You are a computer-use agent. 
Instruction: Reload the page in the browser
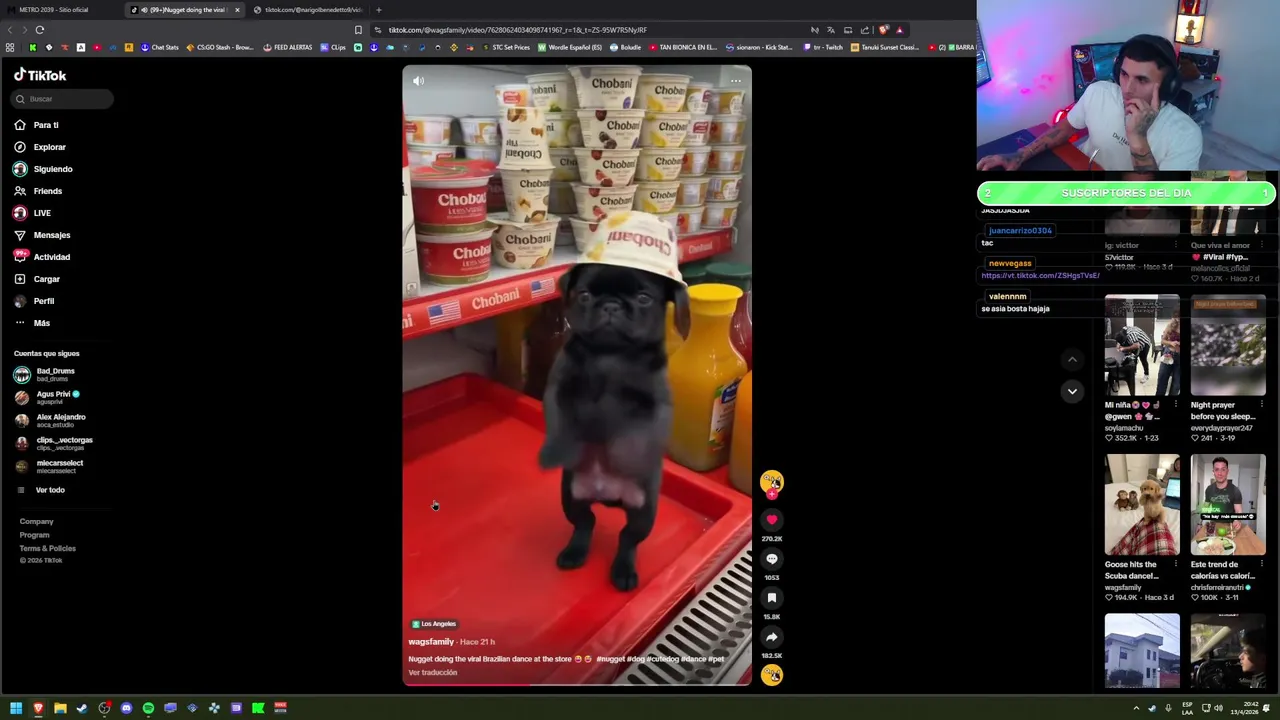[x=40, y=30]
